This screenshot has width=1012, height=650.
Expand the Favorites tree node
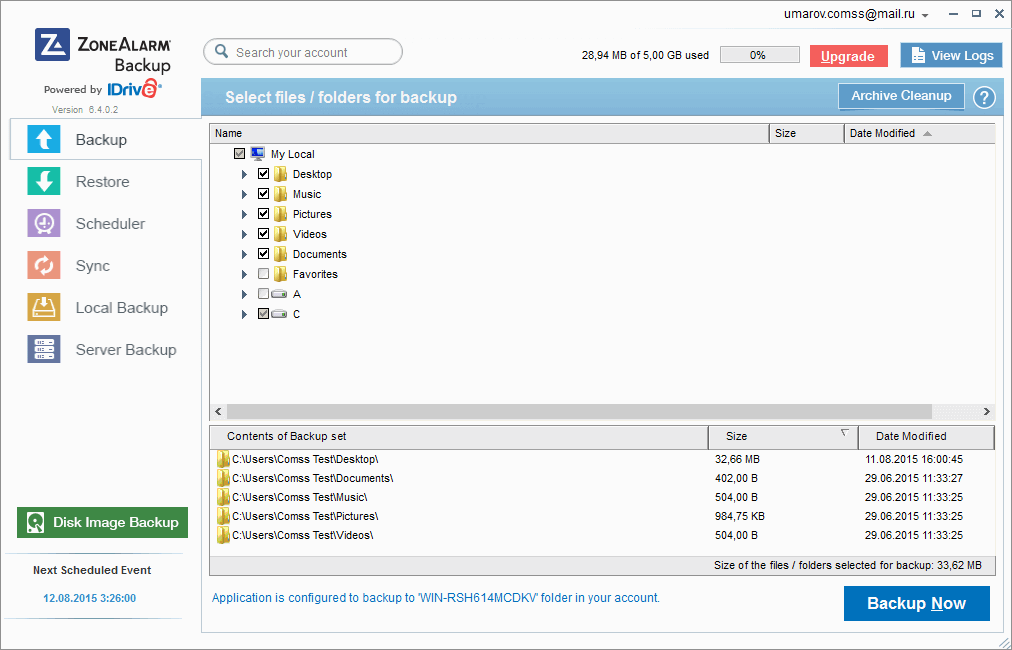click(245, 274)
